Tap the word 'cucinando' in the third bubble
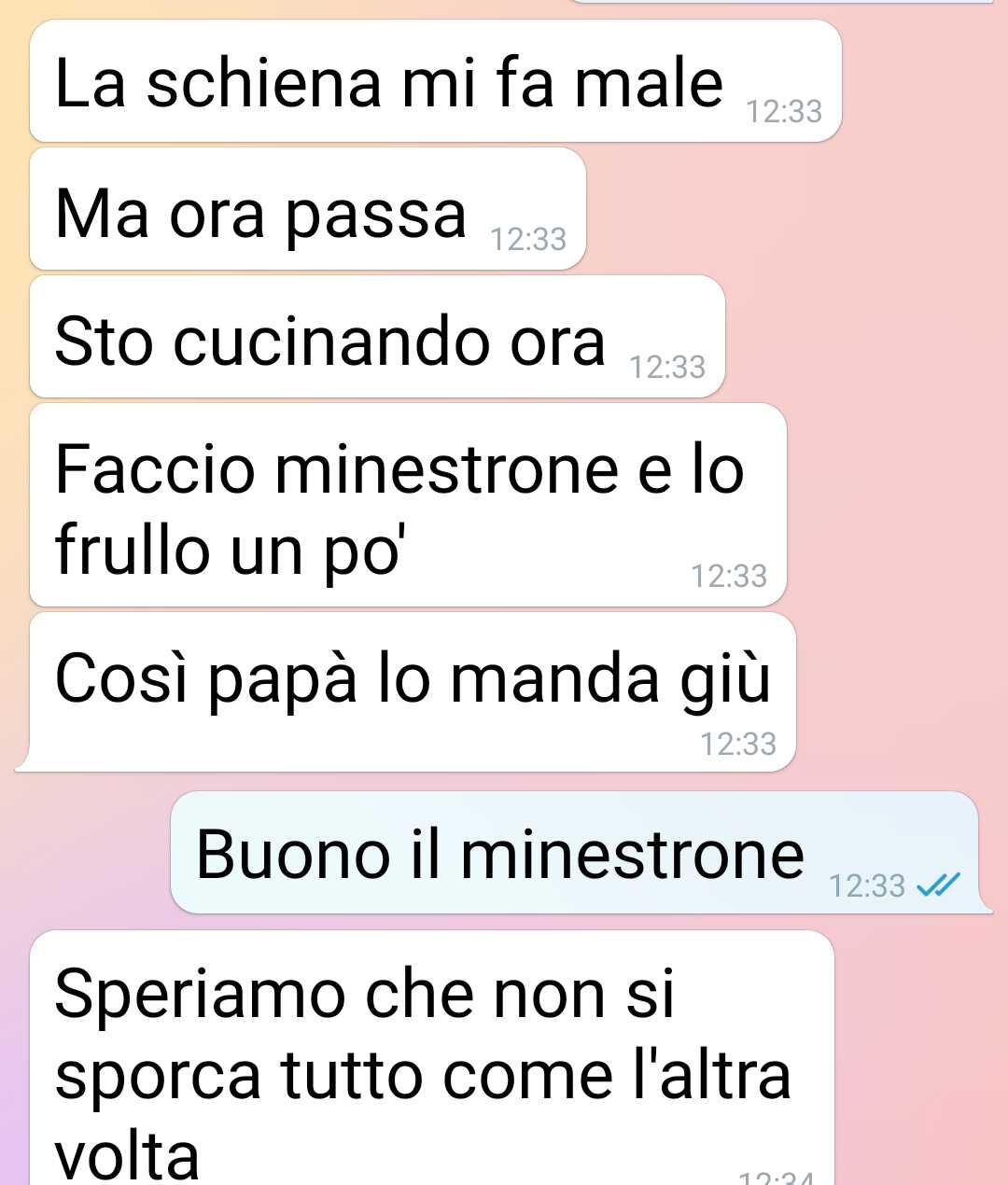This screenshot has height=1185, width=1008. (x=332, y=341)
